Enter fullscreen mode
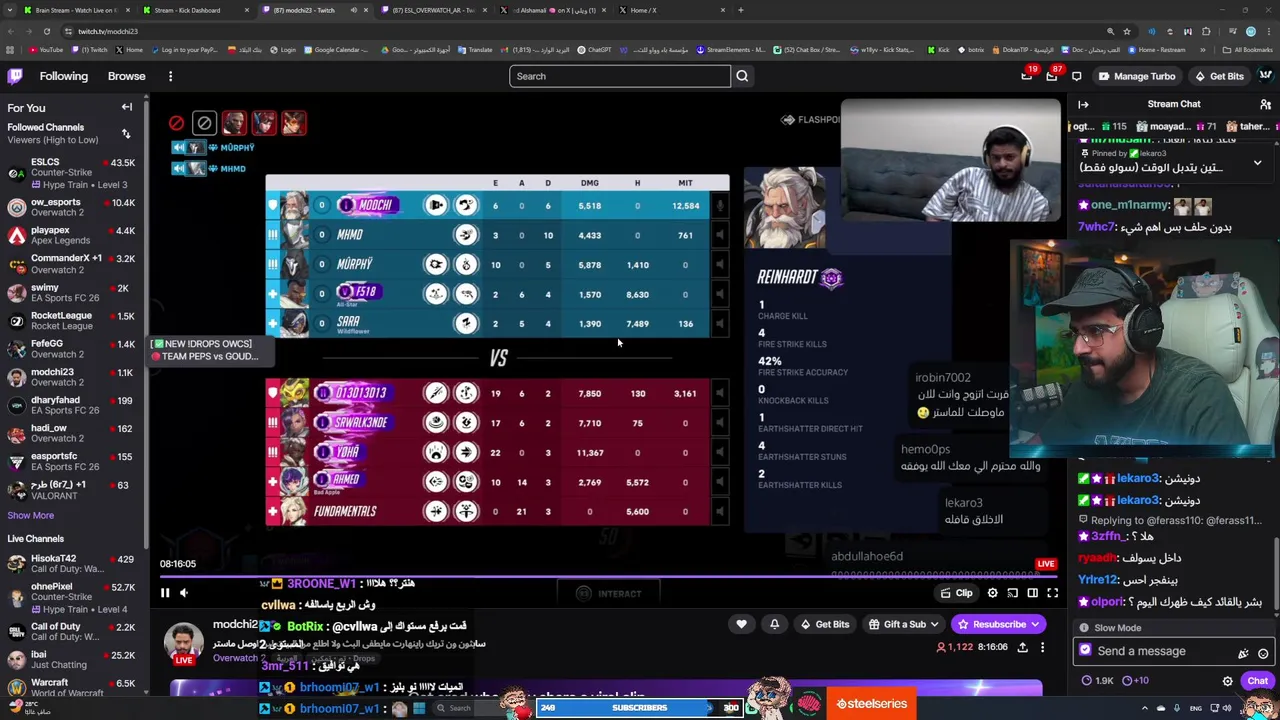The width and height of the screenshot is (1280, 720). click(x=1052, y=593)
